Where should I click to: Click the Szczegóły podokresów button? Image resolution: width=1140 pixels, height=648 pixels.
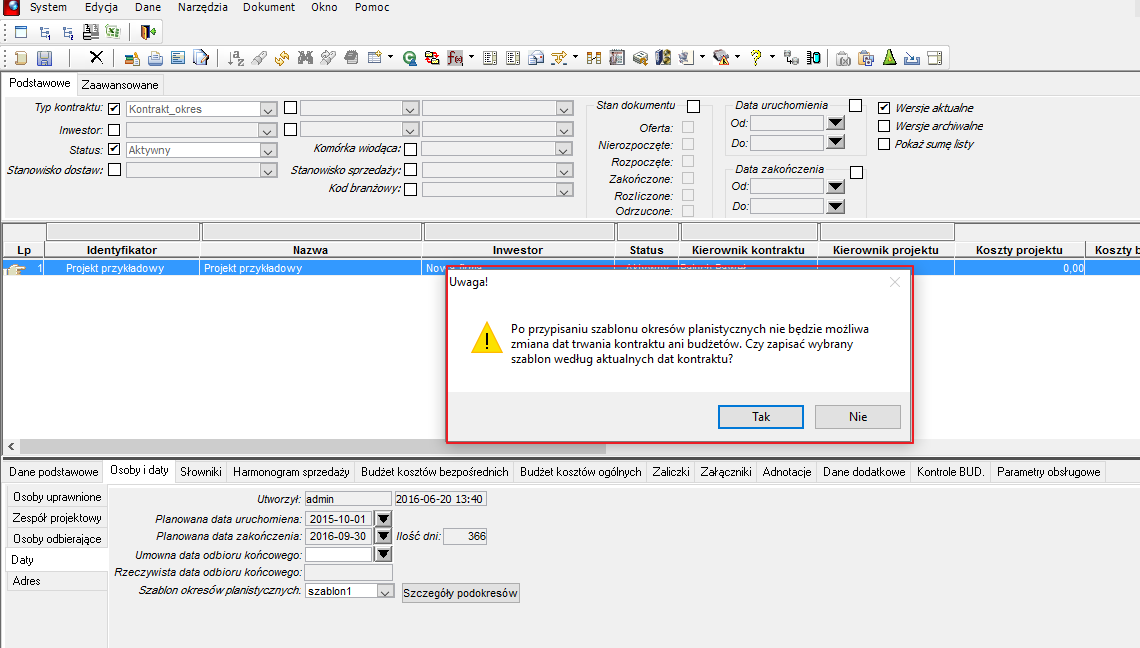click(460, 593)
